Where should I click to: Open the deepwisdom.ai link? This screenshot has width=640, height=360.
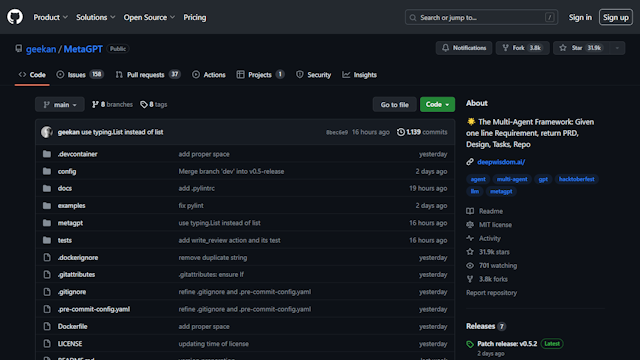pos(501,162)
